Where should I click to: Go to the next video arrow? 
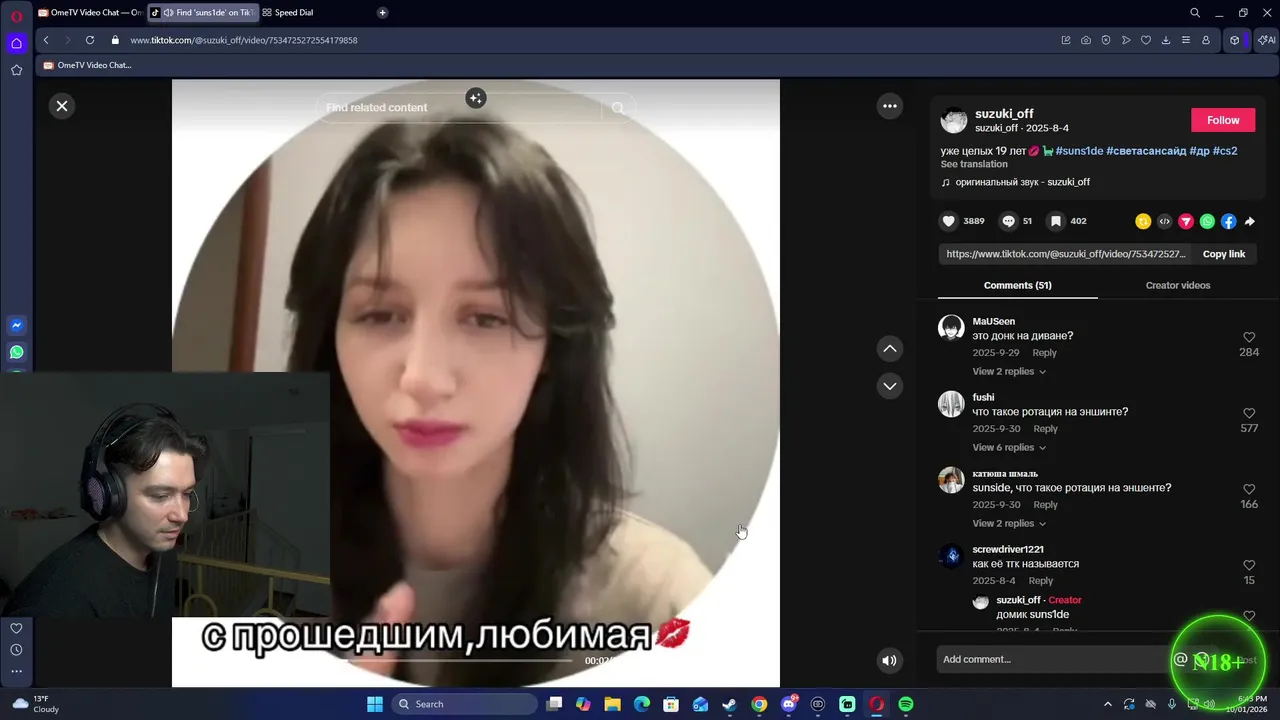(x=890, y=386)
